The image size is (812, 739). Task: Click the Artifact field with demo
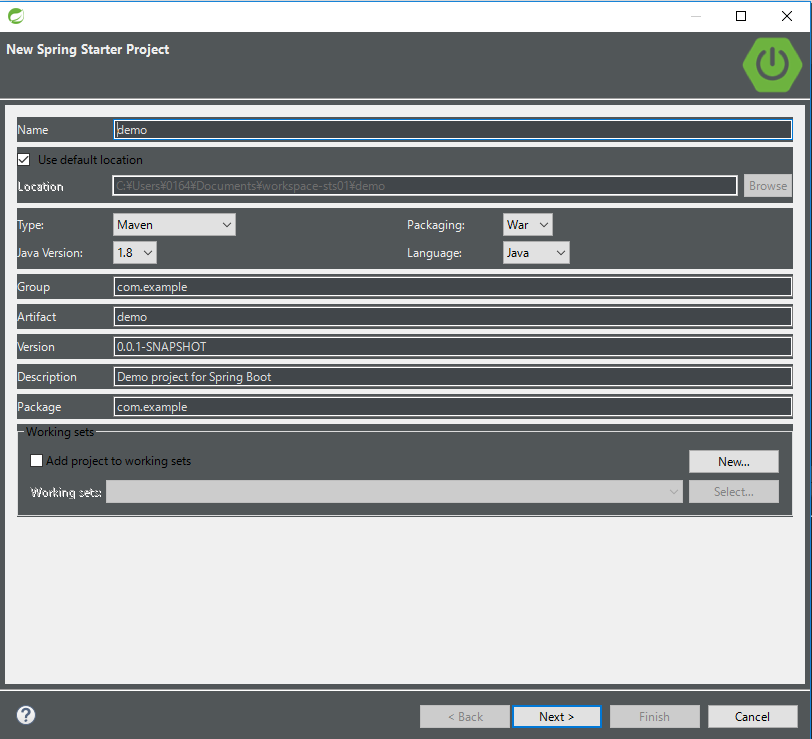coord(453,317)
